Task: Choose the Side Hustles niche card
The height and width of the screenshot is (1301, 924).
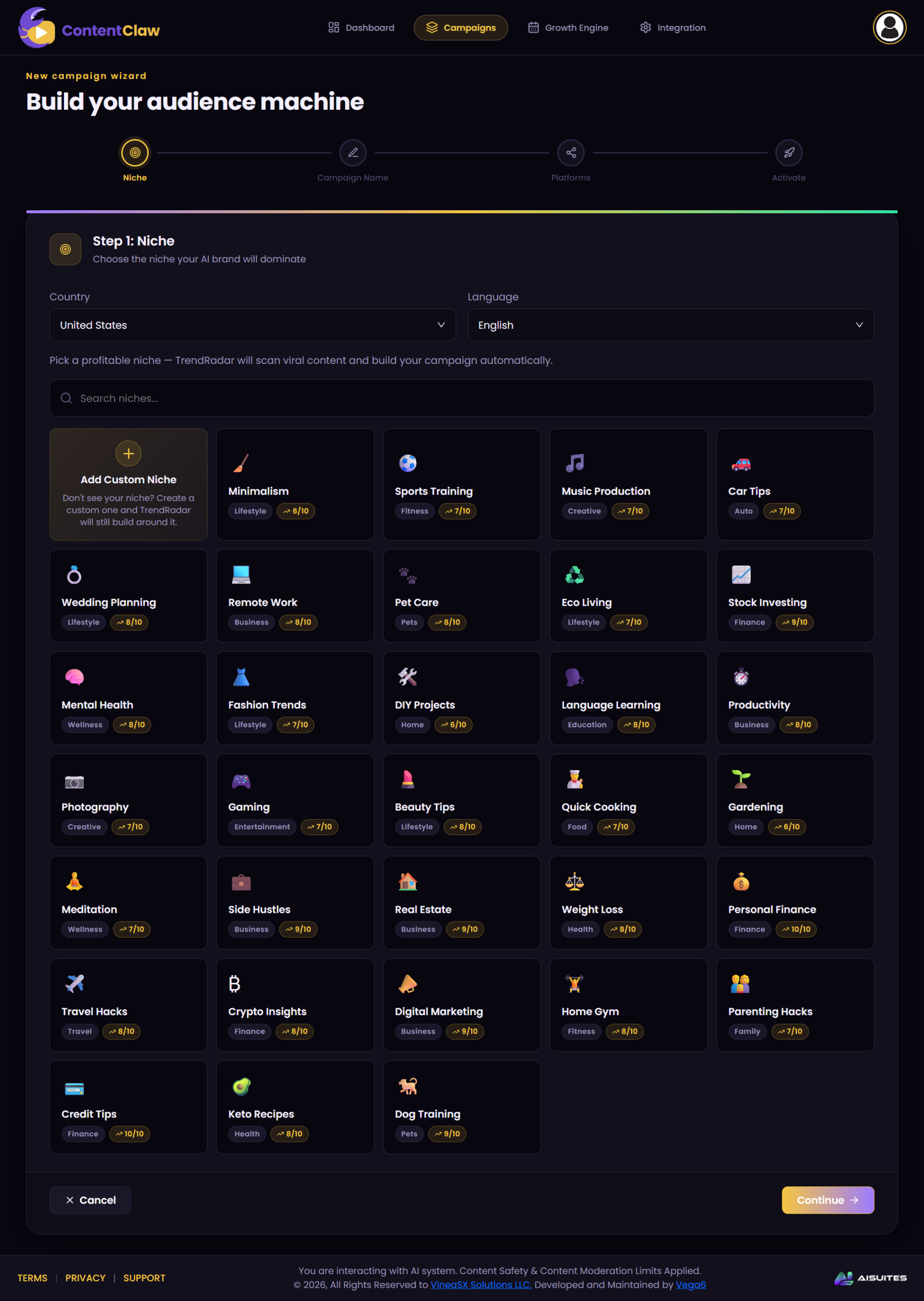Action: (x=295, y=902)
